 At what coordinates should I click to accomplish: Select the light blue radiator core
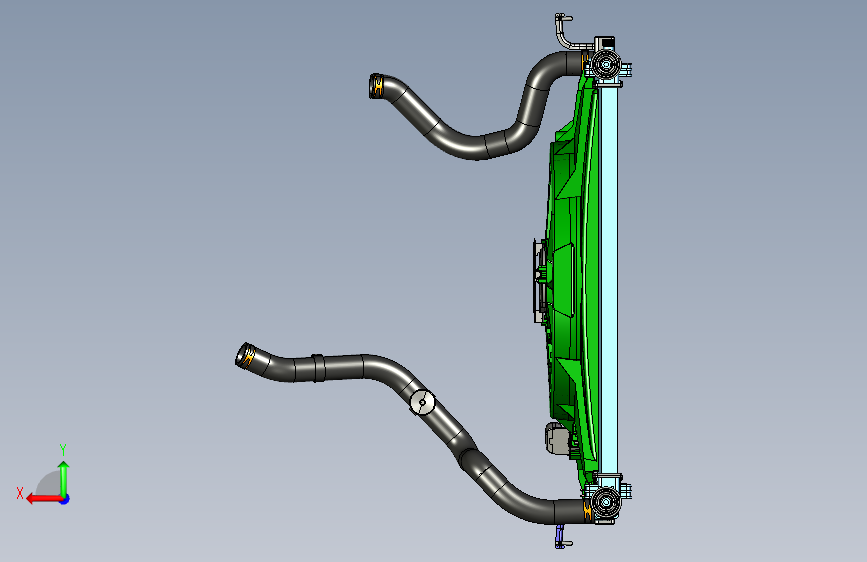click(608, 277)
